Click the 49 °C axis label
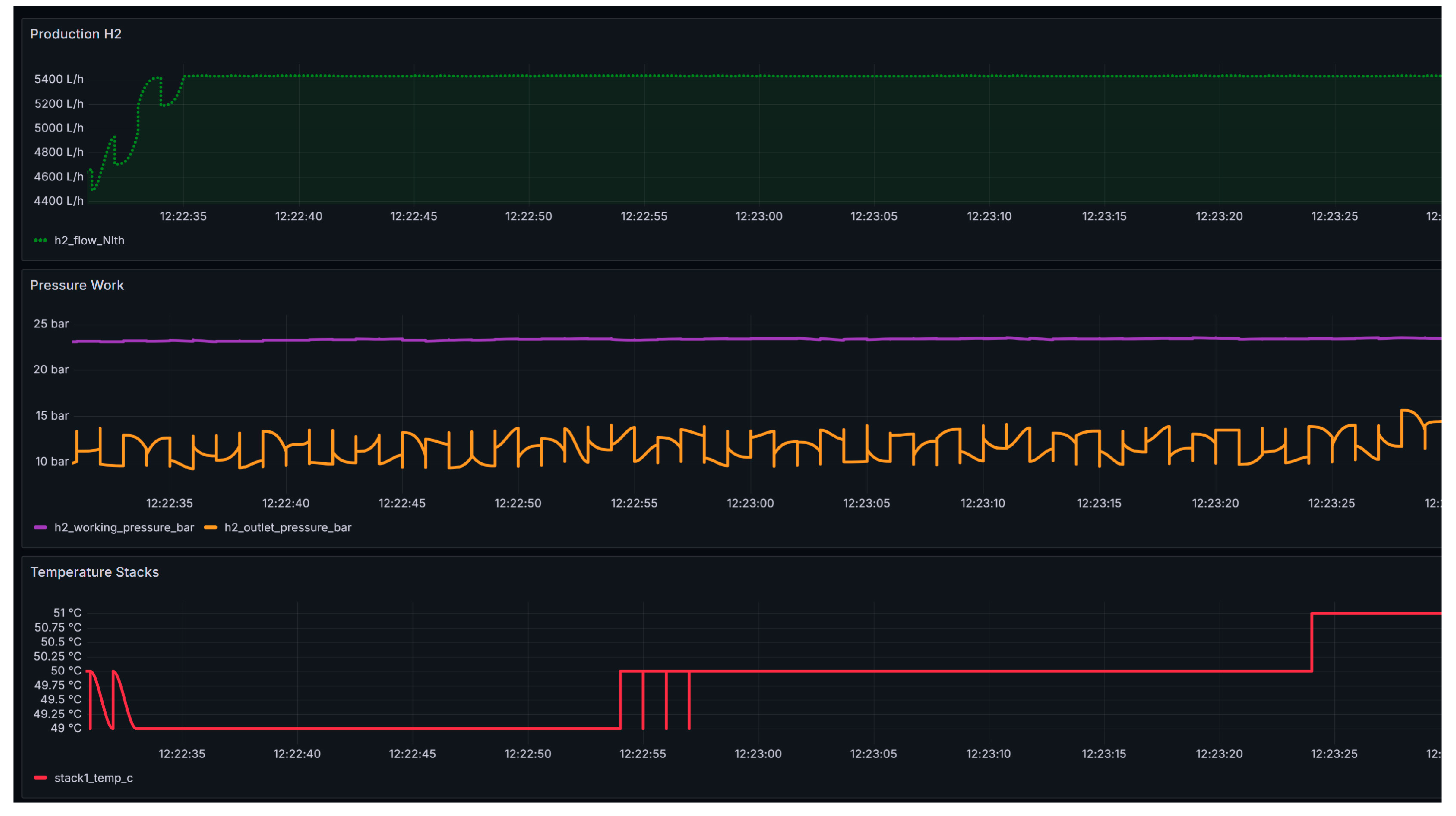Viewport: 1456px width, 816px height. 66,728
